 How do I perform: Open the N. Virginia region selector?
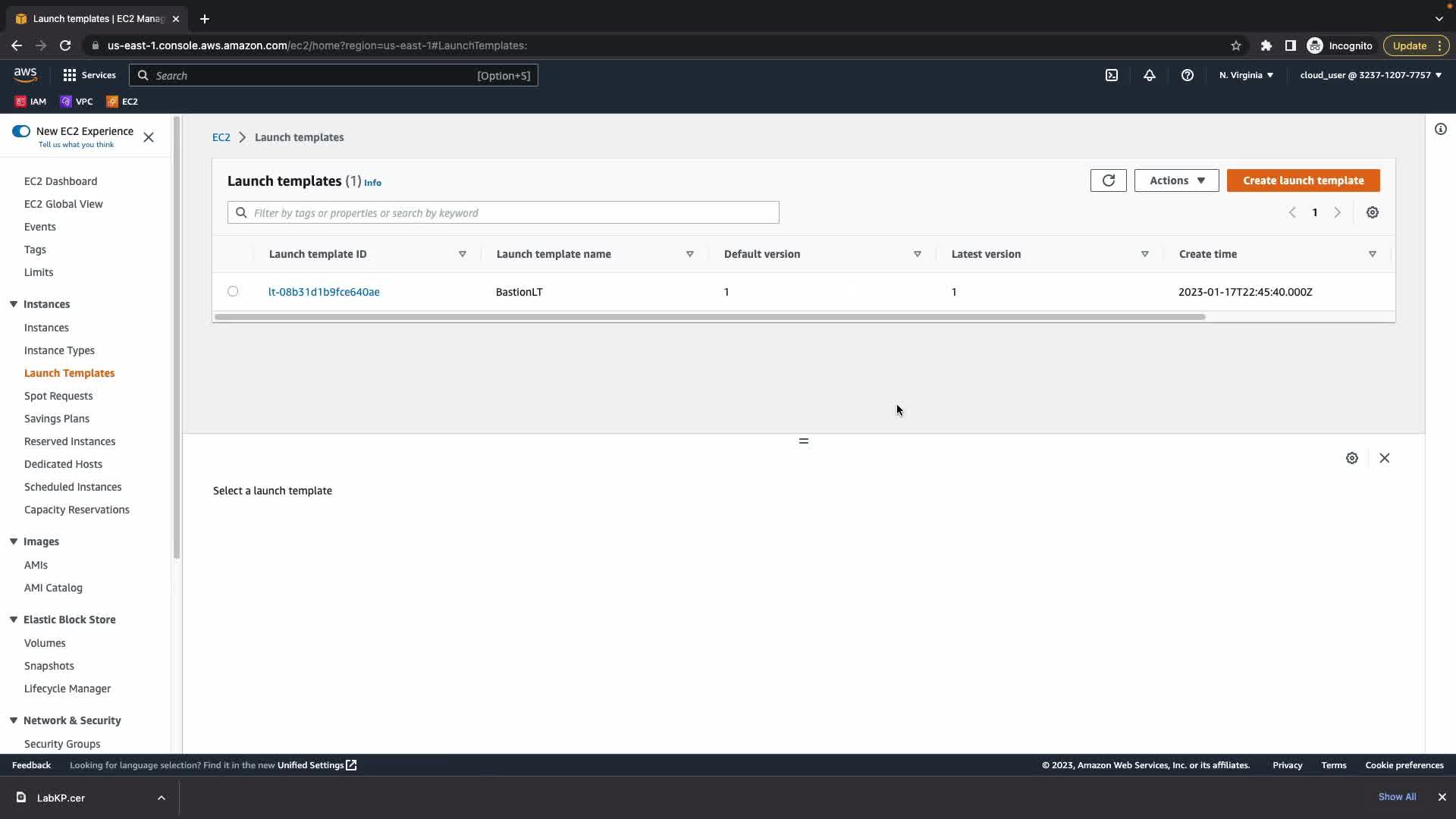[1246, 75]
